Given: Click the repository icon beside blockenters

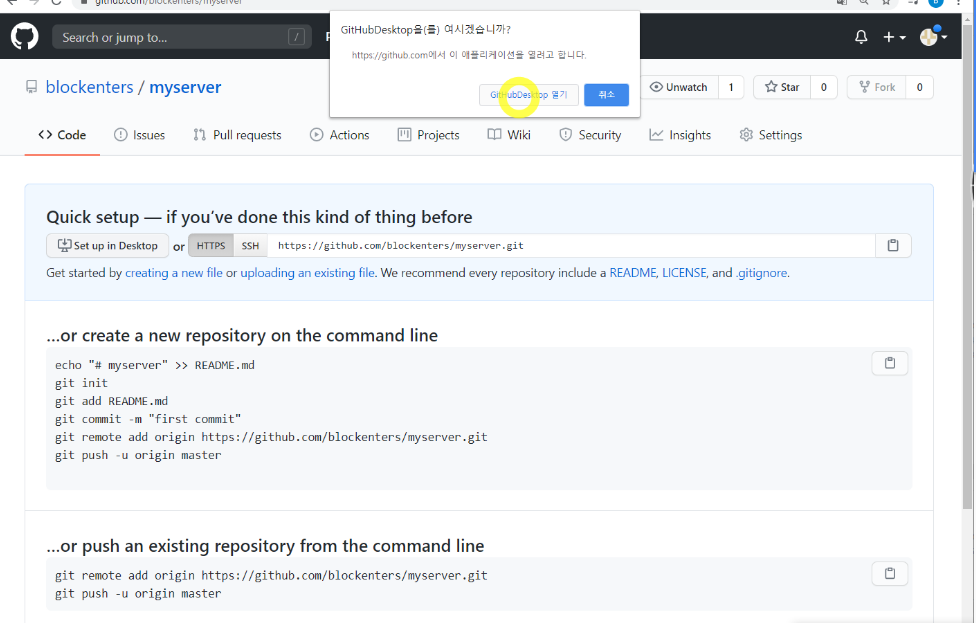Looking at the screenshot, I should point(31,87).
